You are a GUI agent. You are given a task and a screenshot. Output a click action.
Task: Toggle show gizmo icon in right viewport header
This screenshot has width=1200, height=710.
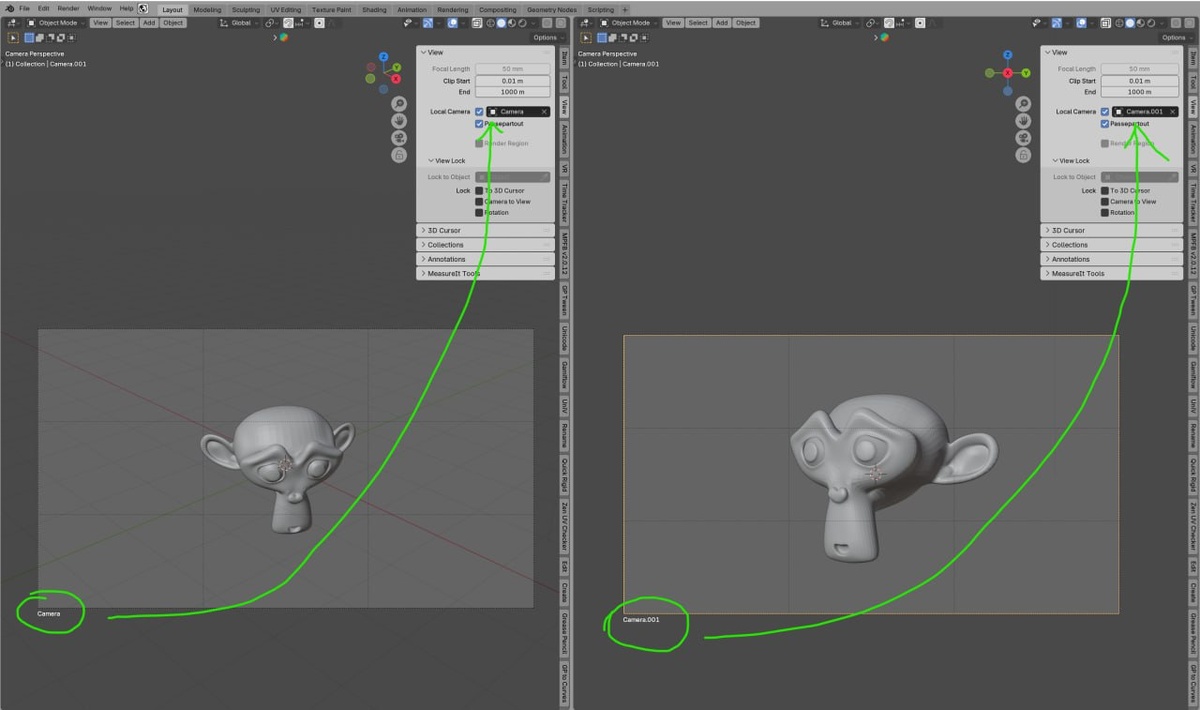coord(1056,22)
